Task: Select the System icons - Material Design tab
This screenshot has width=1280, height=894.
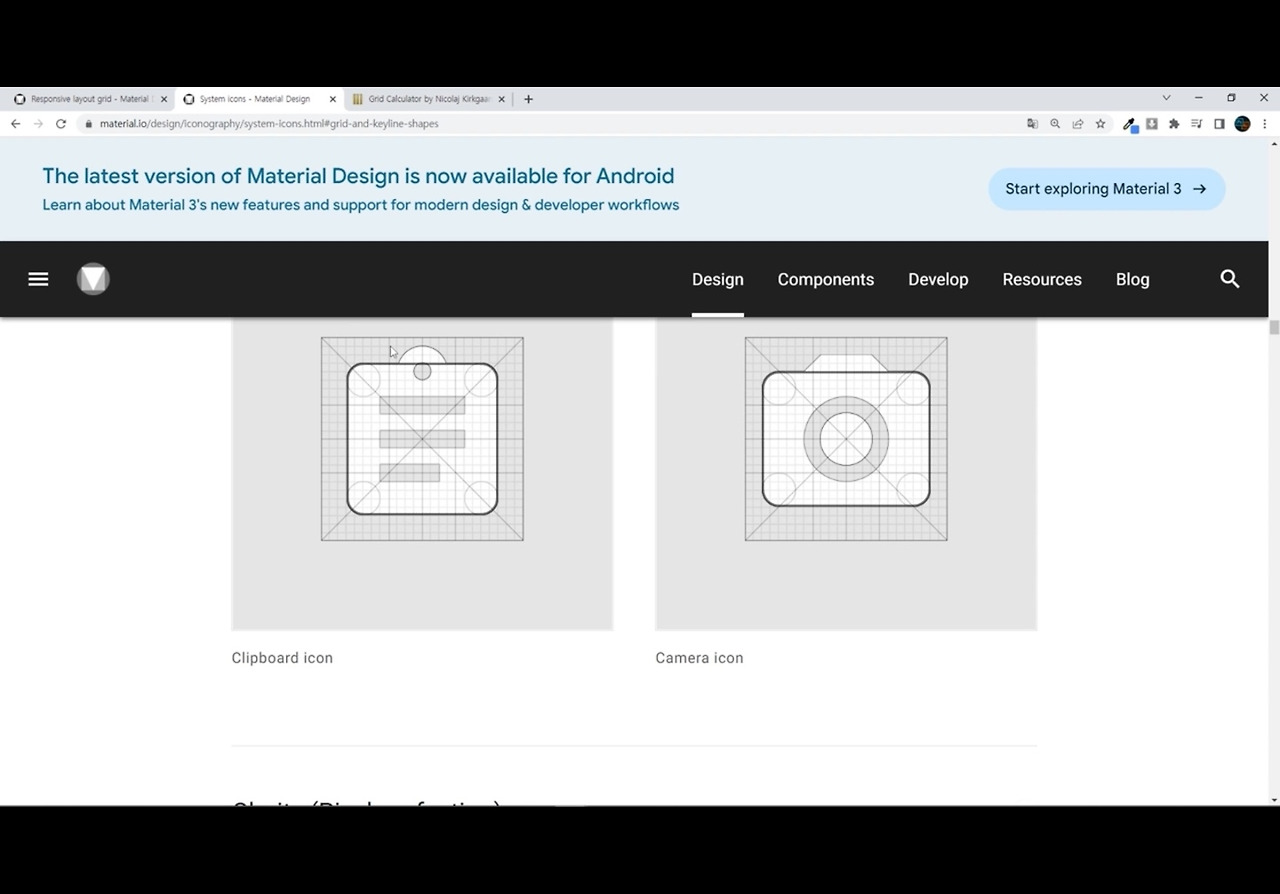Action: pos(258,99)
